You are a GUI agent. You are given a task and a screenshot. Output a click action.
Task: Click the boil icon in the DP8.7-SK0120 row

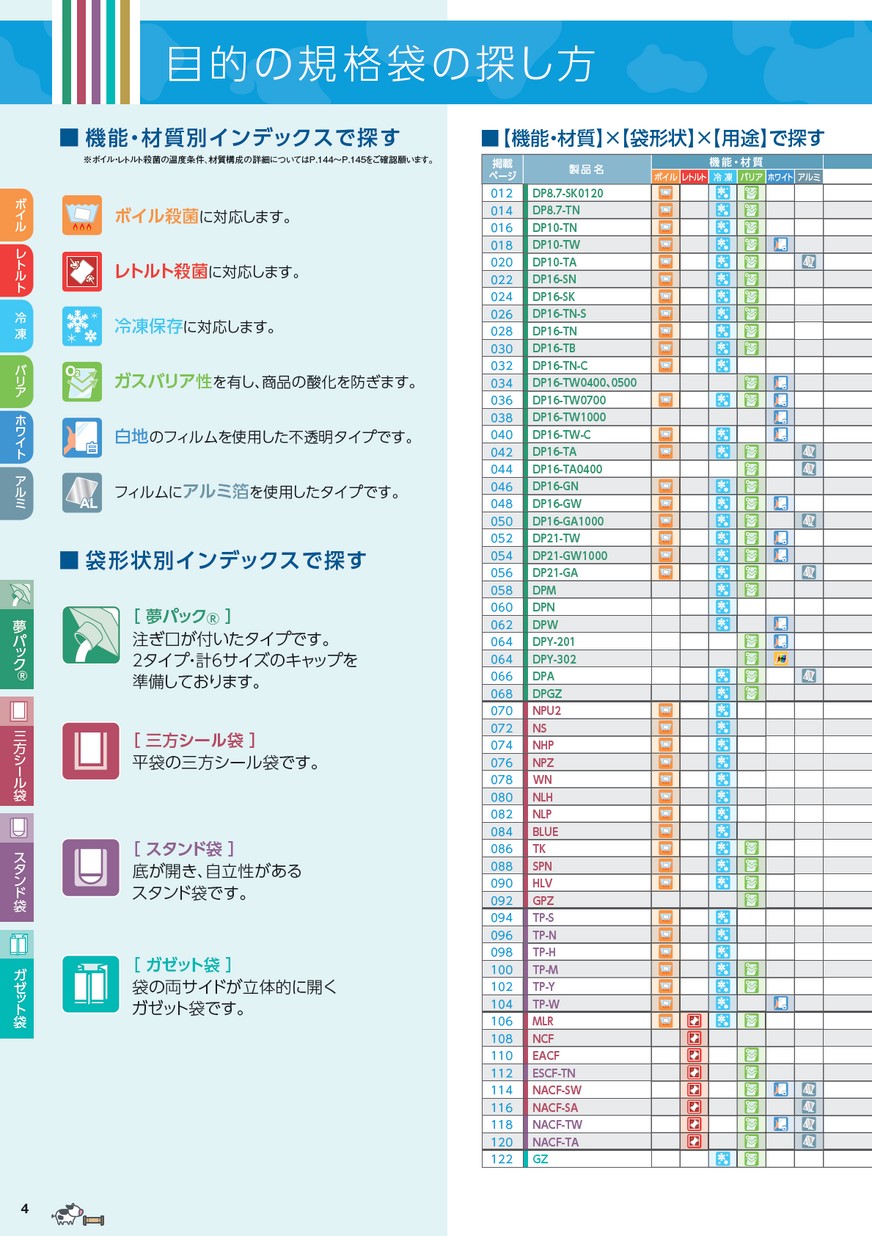[665, 193]
